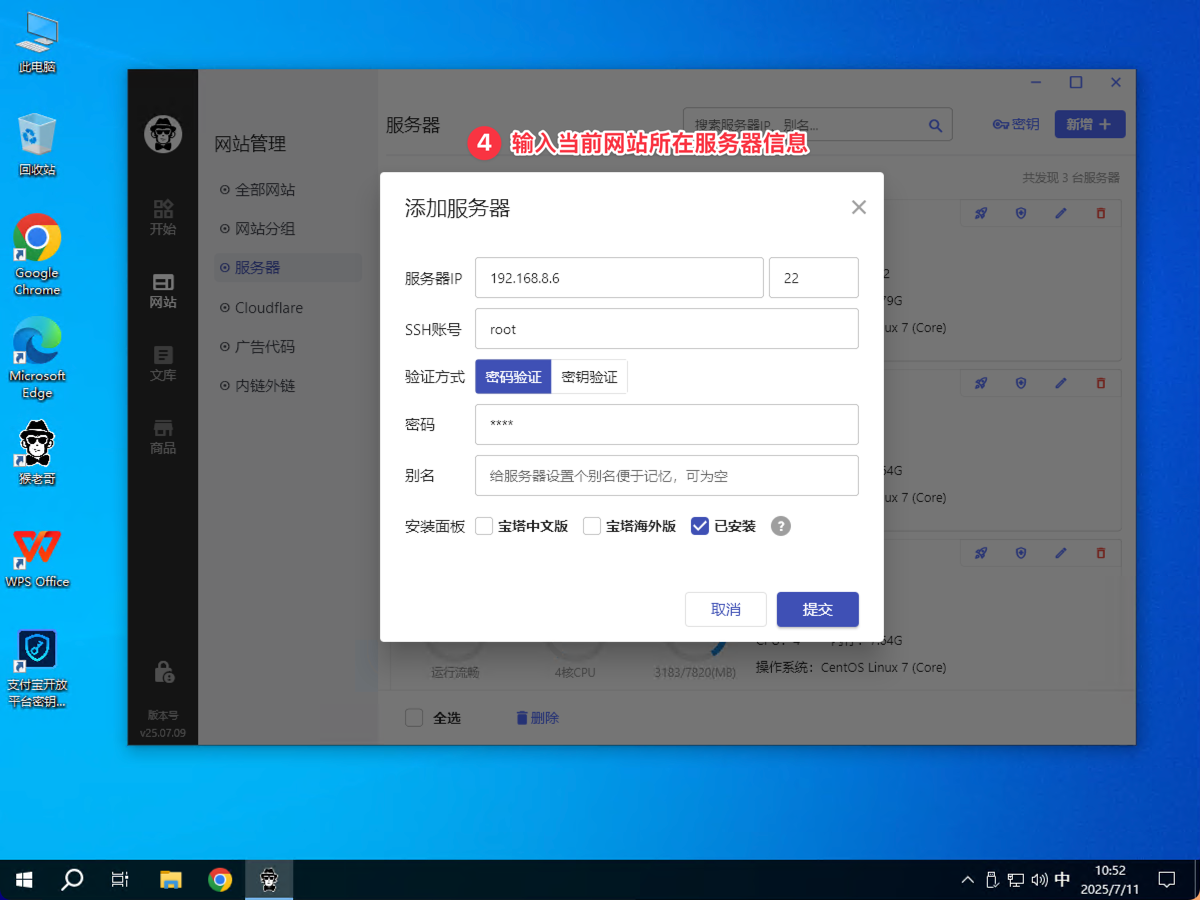Open the 开始 section in sidebar
The image size is (1200, 900).
pos(163,217)
